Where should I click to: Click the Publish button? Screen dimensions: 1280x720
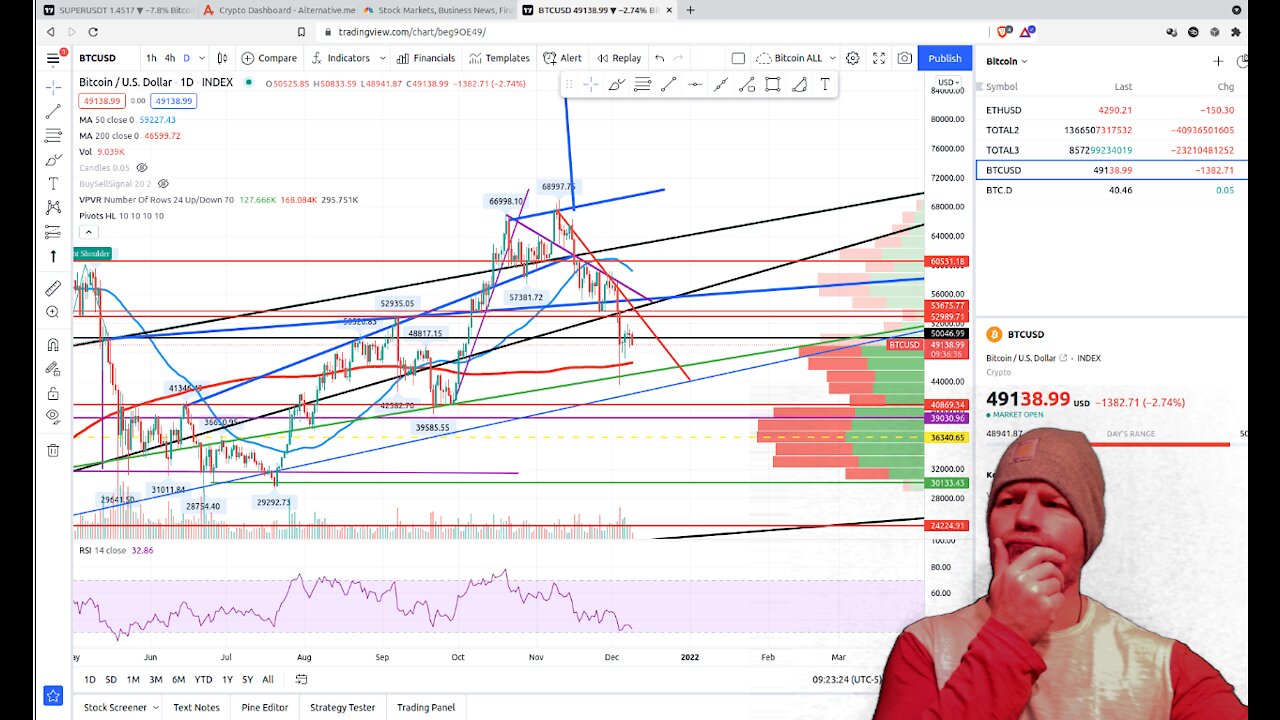coord(944,58)
